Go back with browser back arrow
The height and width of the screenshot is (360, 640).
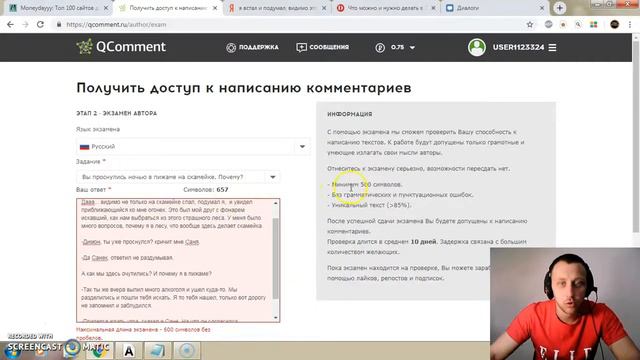click(x=10, y=24)
